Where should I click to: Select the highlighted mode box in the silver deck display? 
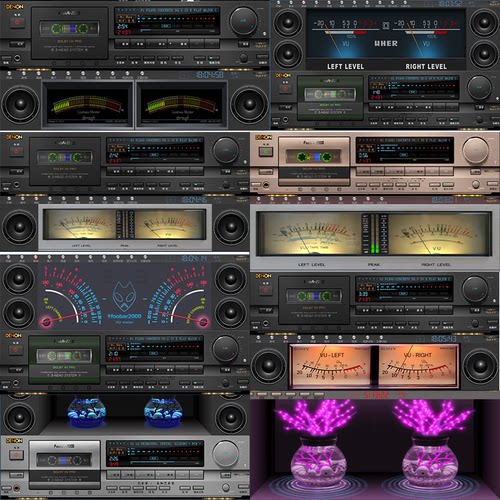pyautogui.click(x=154, y=458)
